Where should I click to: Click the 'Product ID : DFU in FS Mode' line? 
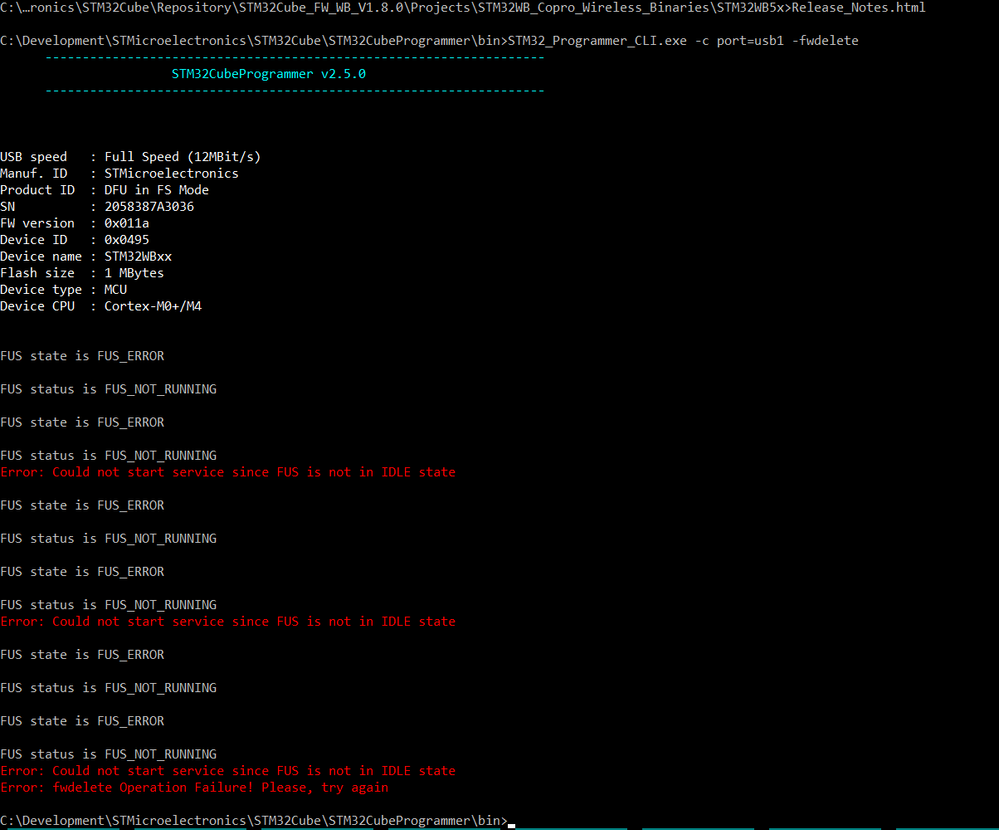point(104,190)
